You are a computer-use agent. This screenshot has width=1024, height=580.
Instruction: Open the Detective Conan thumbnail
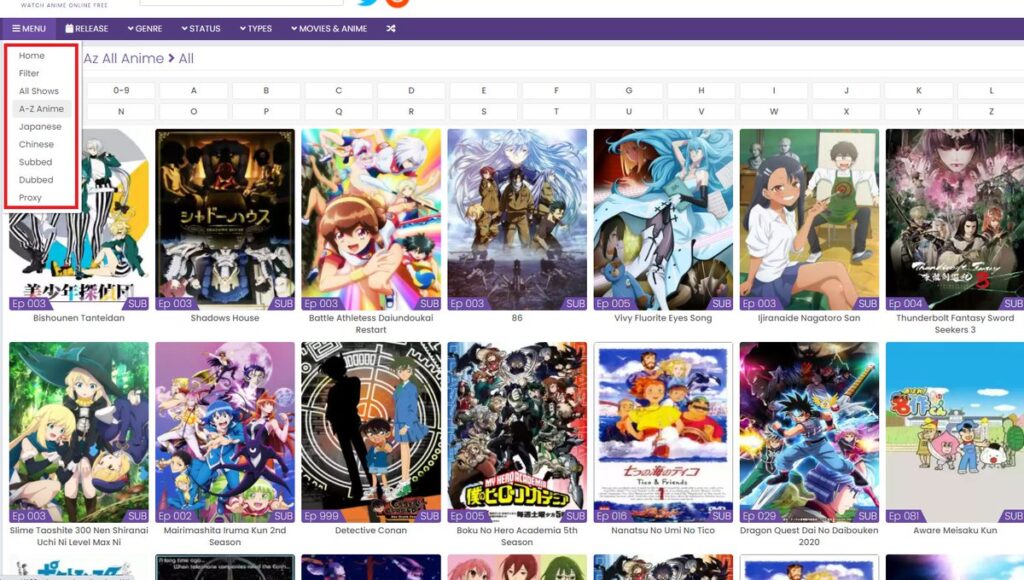tap(371, 430)
